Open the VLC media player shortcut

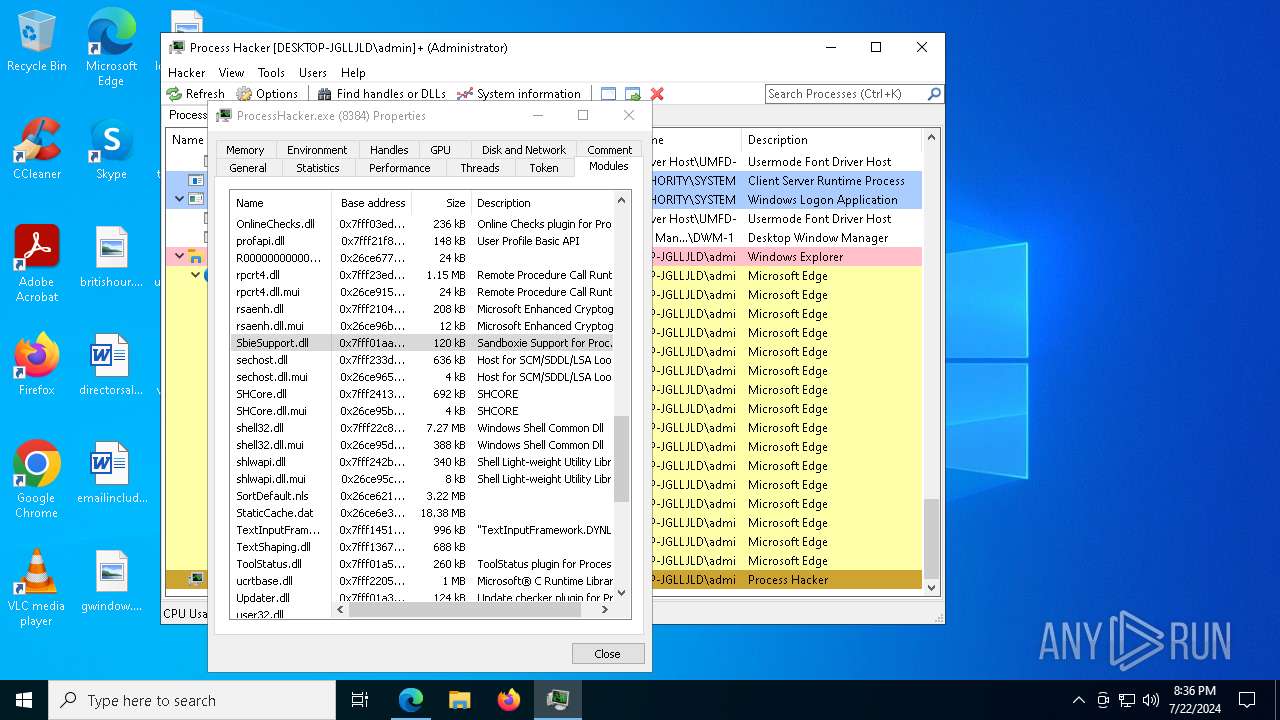click(x=37, y=588)
